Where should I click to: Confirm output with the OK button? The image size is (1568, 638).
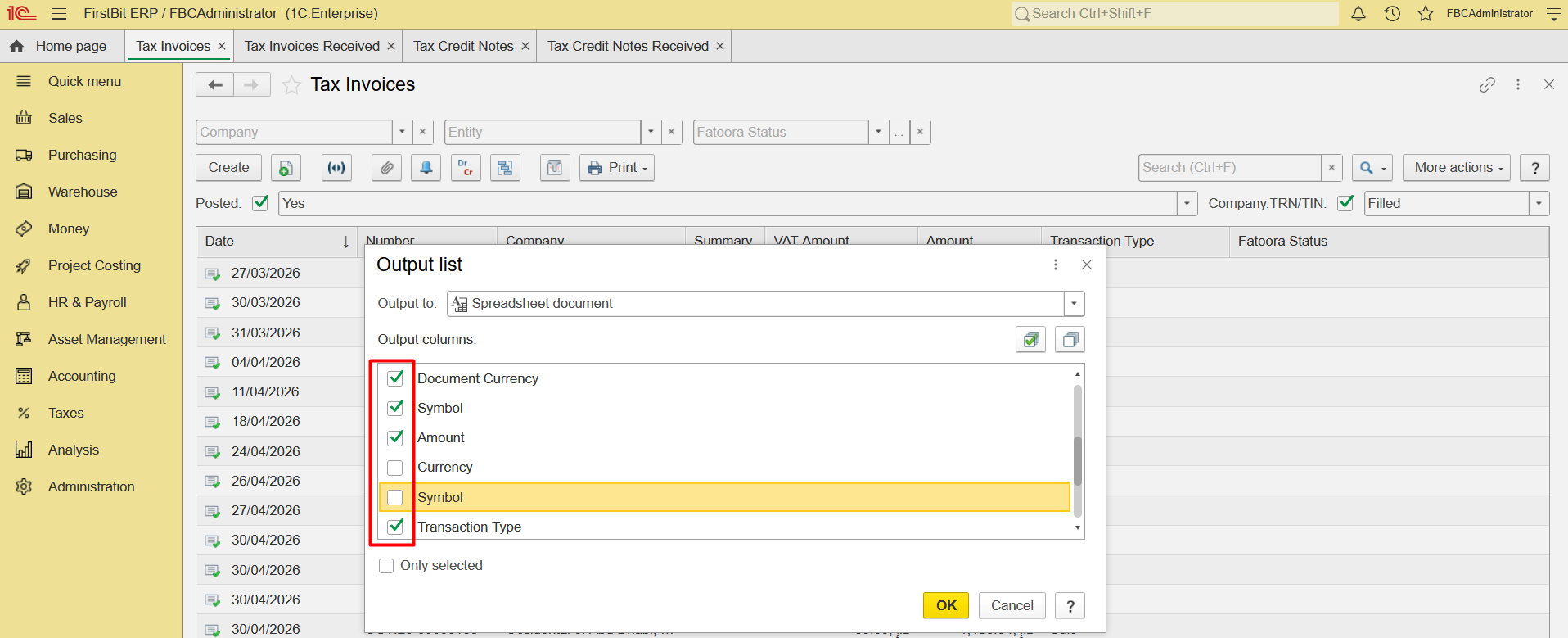click(946, 606)
